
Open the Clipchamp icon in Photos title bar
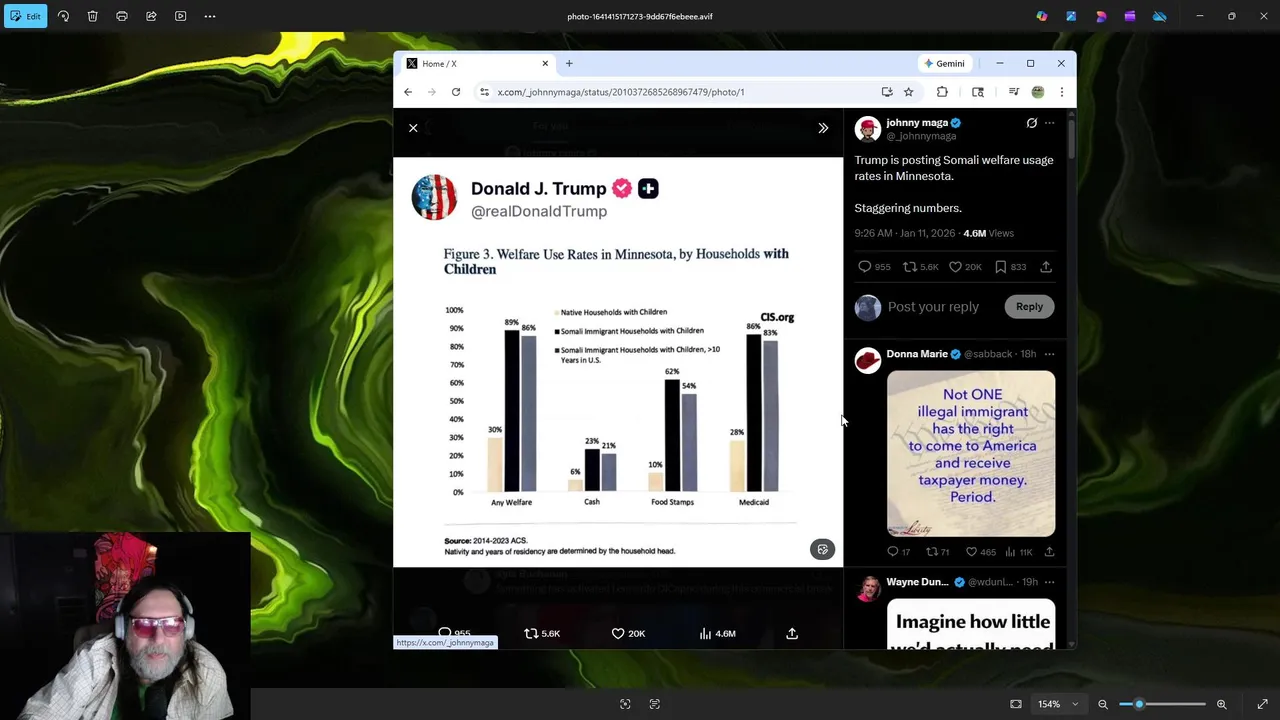1130,16
